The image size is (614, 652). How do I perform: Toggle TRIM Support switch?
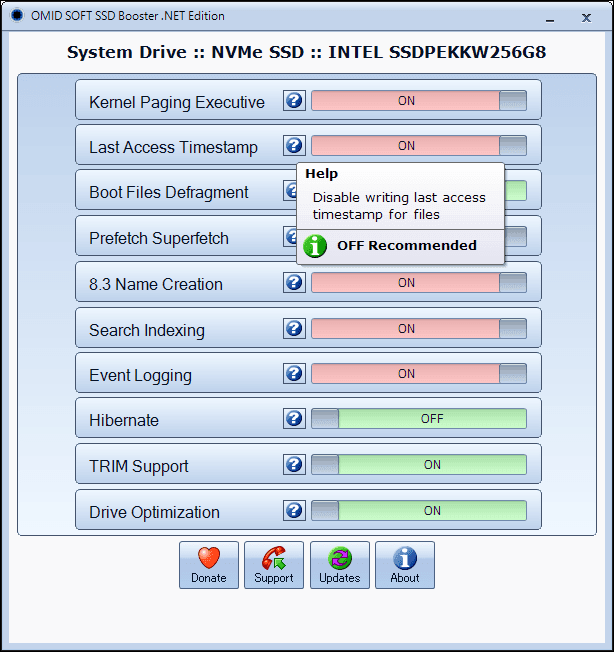click(419, 464)
